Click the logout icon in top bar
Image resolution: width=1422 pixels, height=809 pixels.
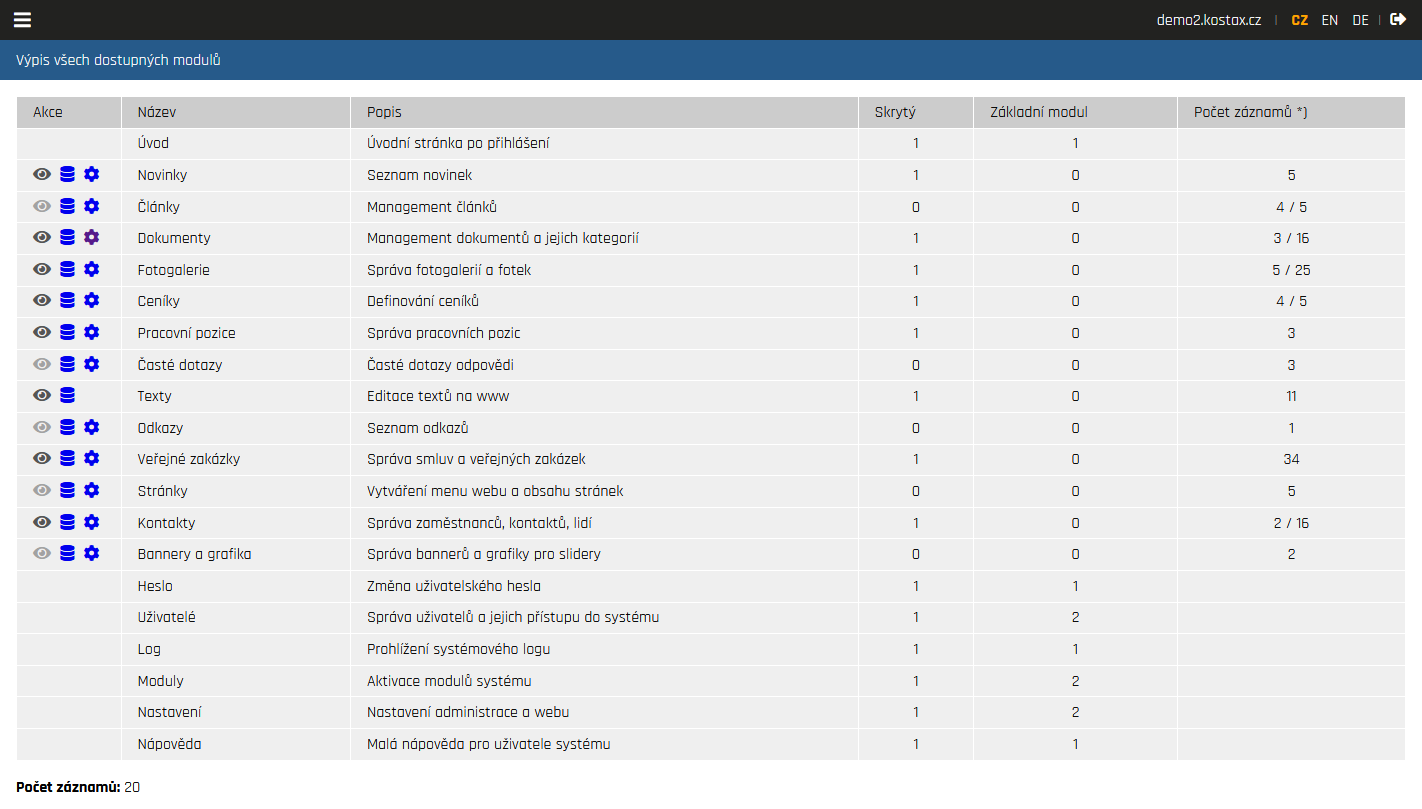(1398, 19)
